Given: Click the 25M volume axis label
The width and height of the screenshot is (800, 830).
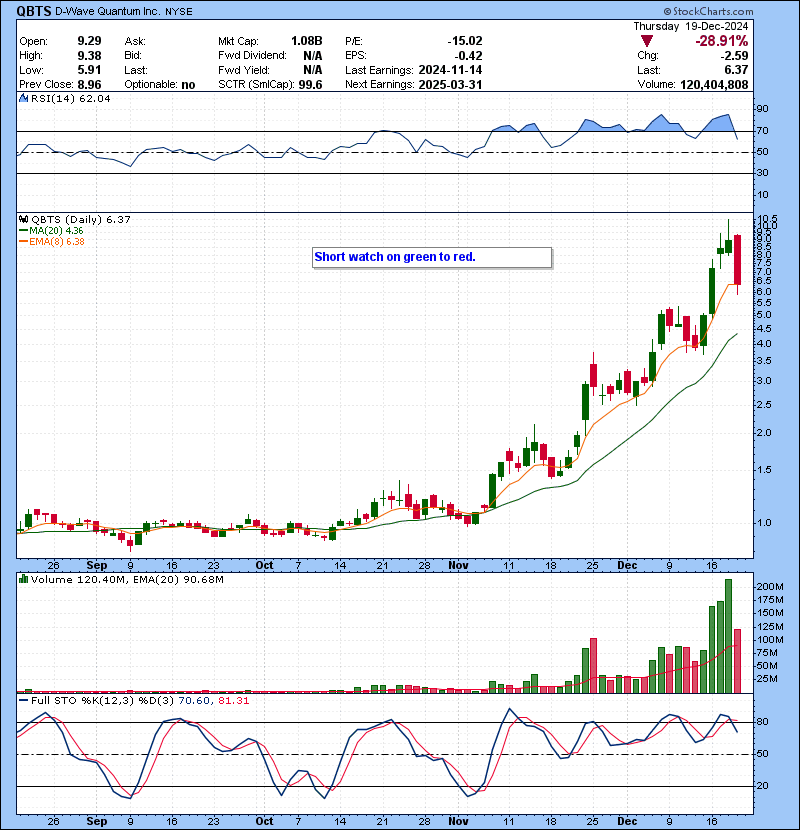Looking at the screenshot, I should click(x=767, y=679).
